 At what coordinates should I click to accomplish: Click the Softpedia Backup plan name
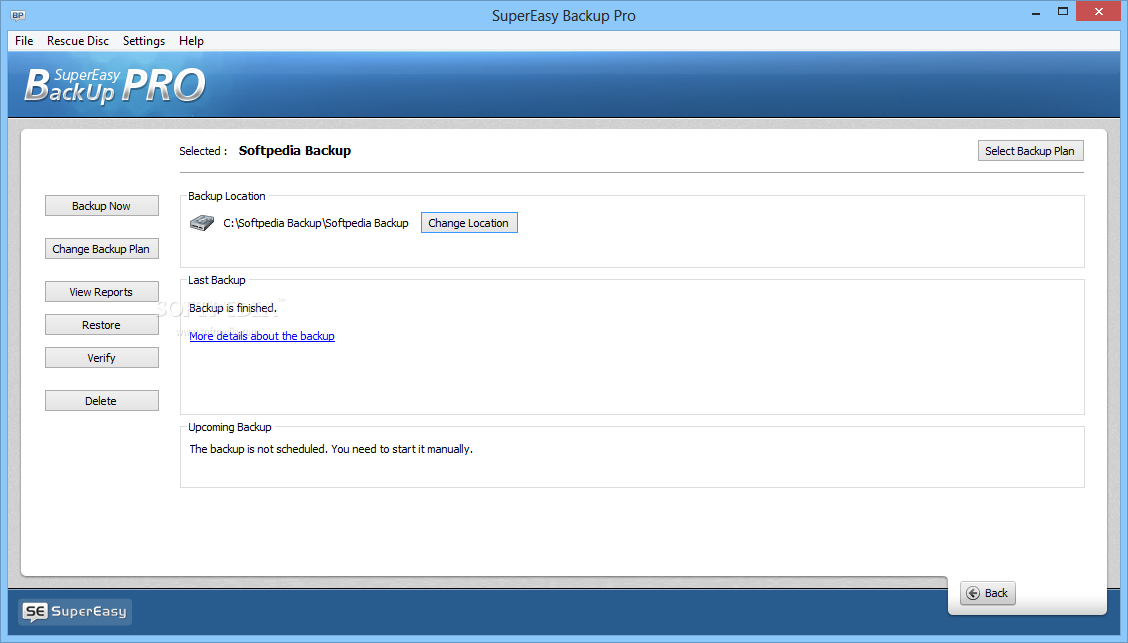click(x=295, y=150)
